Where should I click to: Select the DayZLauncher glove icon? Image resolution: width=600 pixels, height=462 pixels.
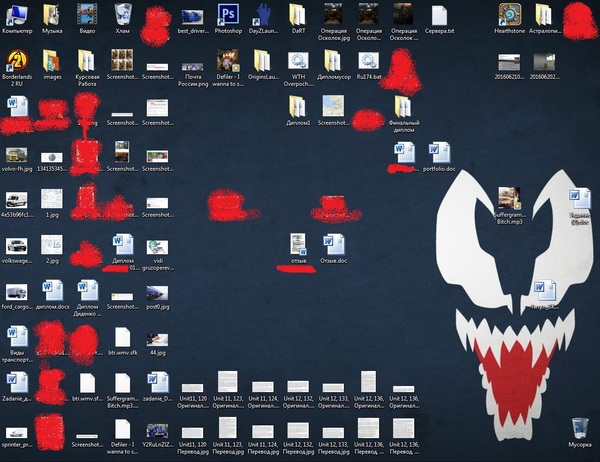click(262, 14)
